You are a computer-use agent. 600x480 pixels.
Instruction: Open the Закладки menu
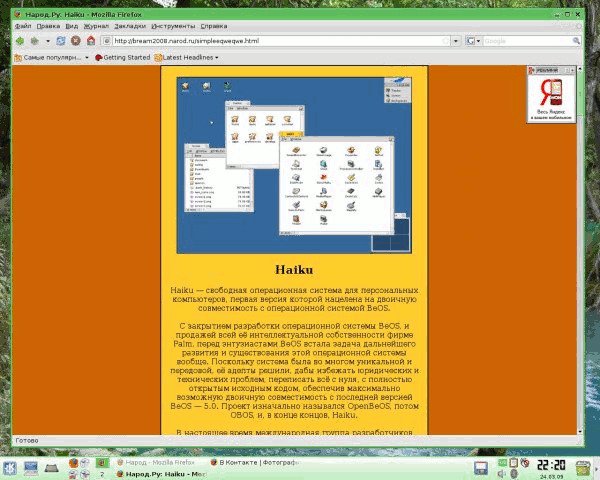click(130, 26)
